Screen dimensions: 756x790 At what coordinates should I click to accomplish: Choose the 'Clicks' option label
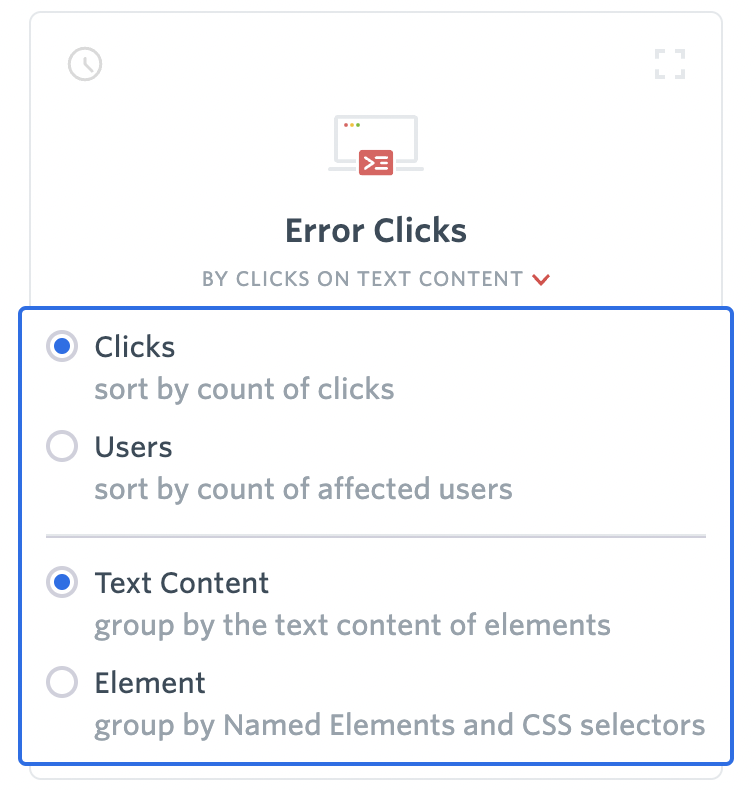click(x=135, y=347)
